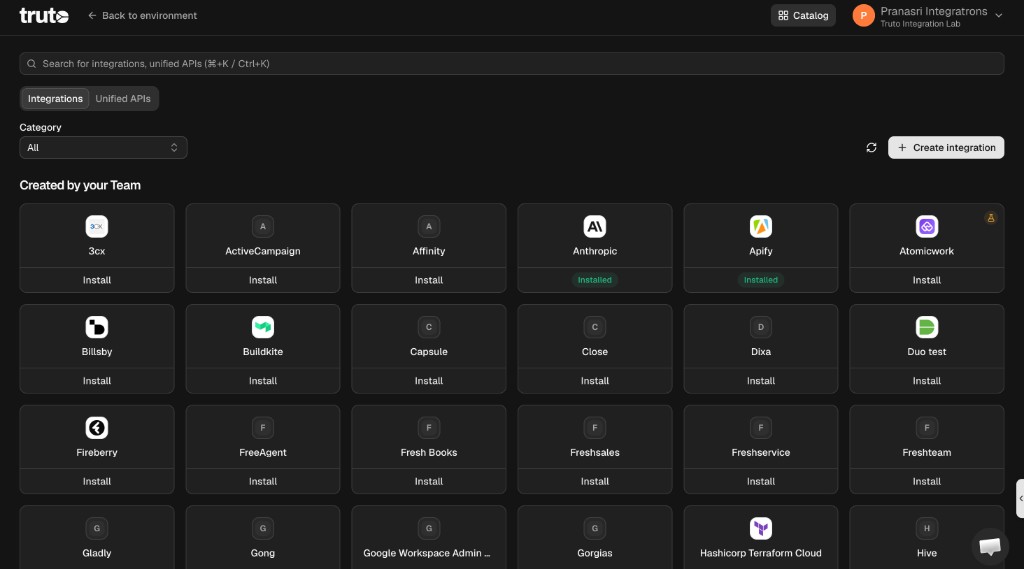Click the Installed badge under Anthropic
Viewport: 1024px width, 569px height.
click(x=594, y=280)
